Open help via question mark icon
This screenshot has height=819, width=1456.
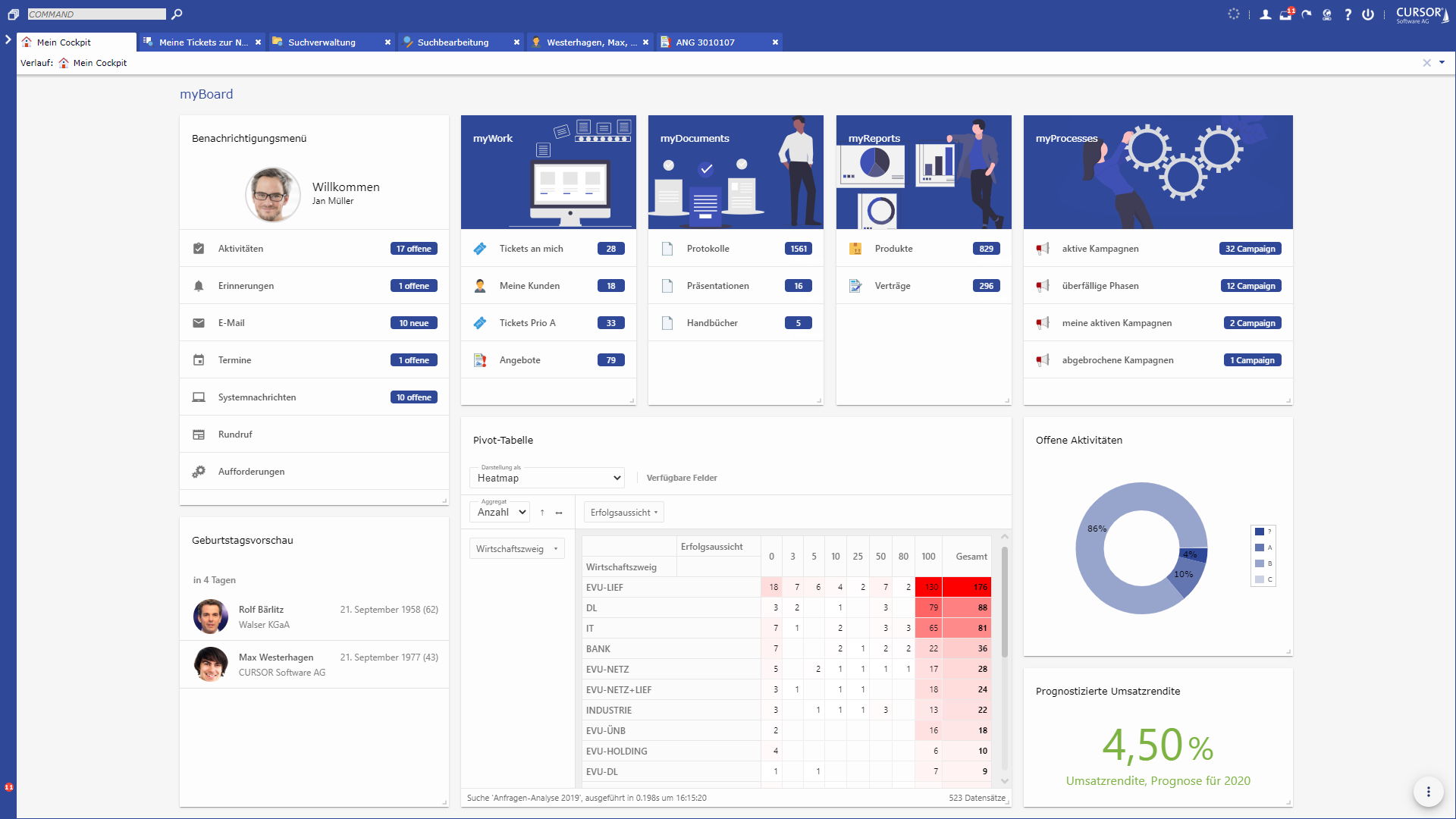tap(1348, 14)
